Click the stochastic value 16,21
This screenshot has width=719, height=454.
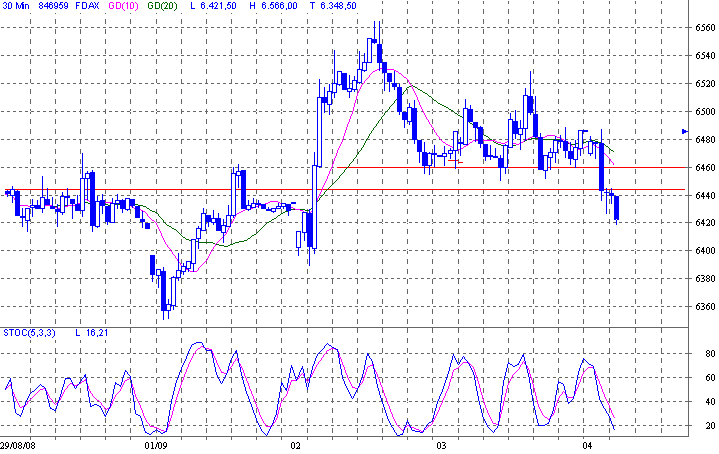click(97, 332)
